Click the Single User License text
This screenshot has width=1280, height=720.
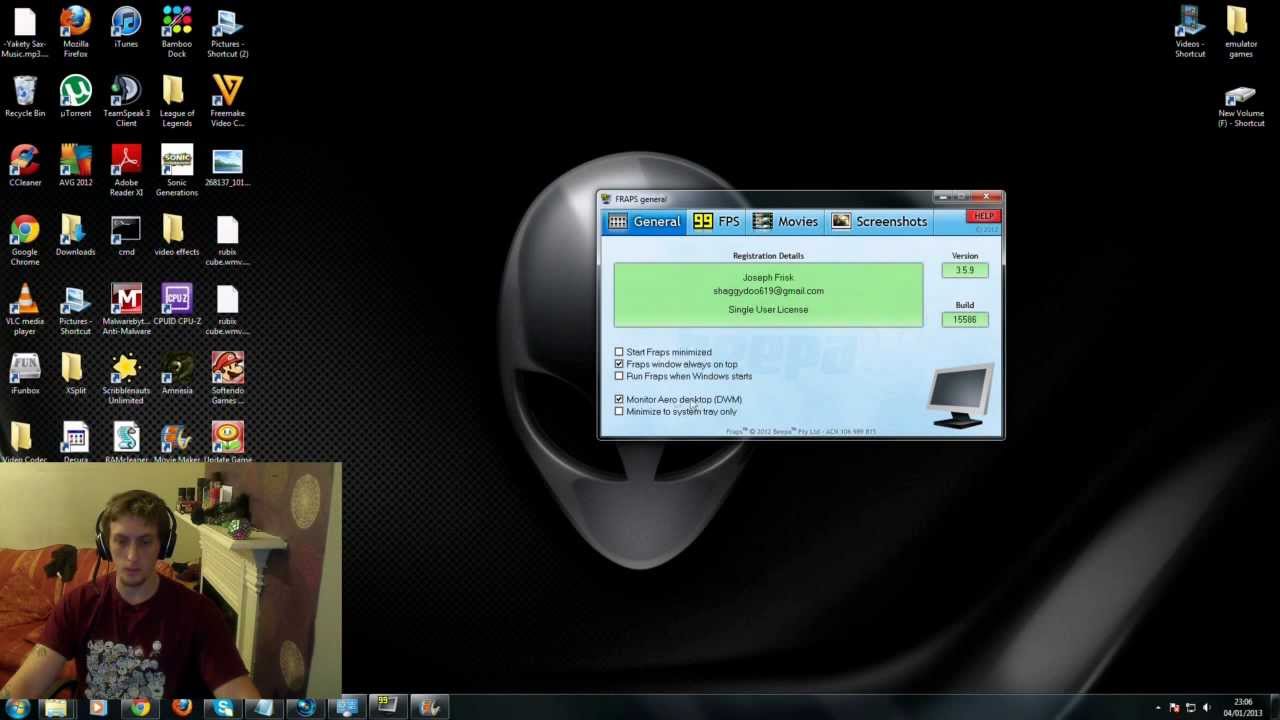[768, 310]
